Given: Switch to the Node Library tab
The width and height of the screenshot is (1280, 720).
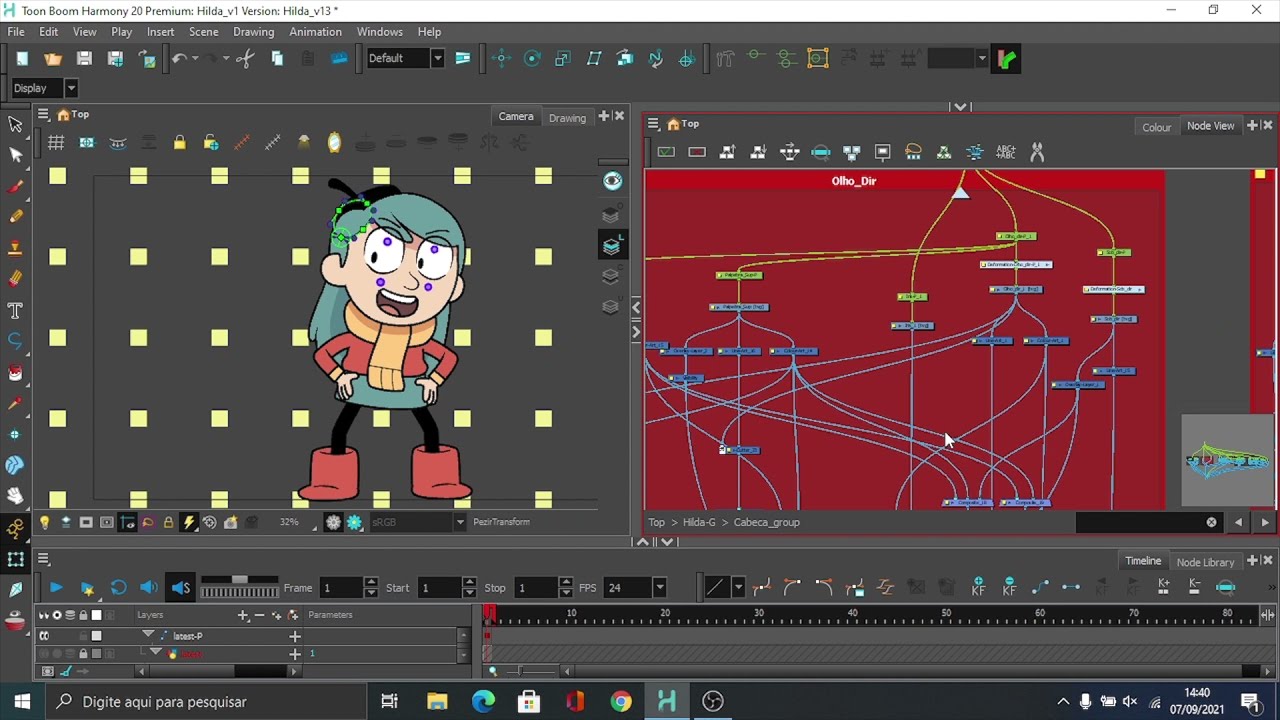Looking at the screenshot, I should point(1205,562).
